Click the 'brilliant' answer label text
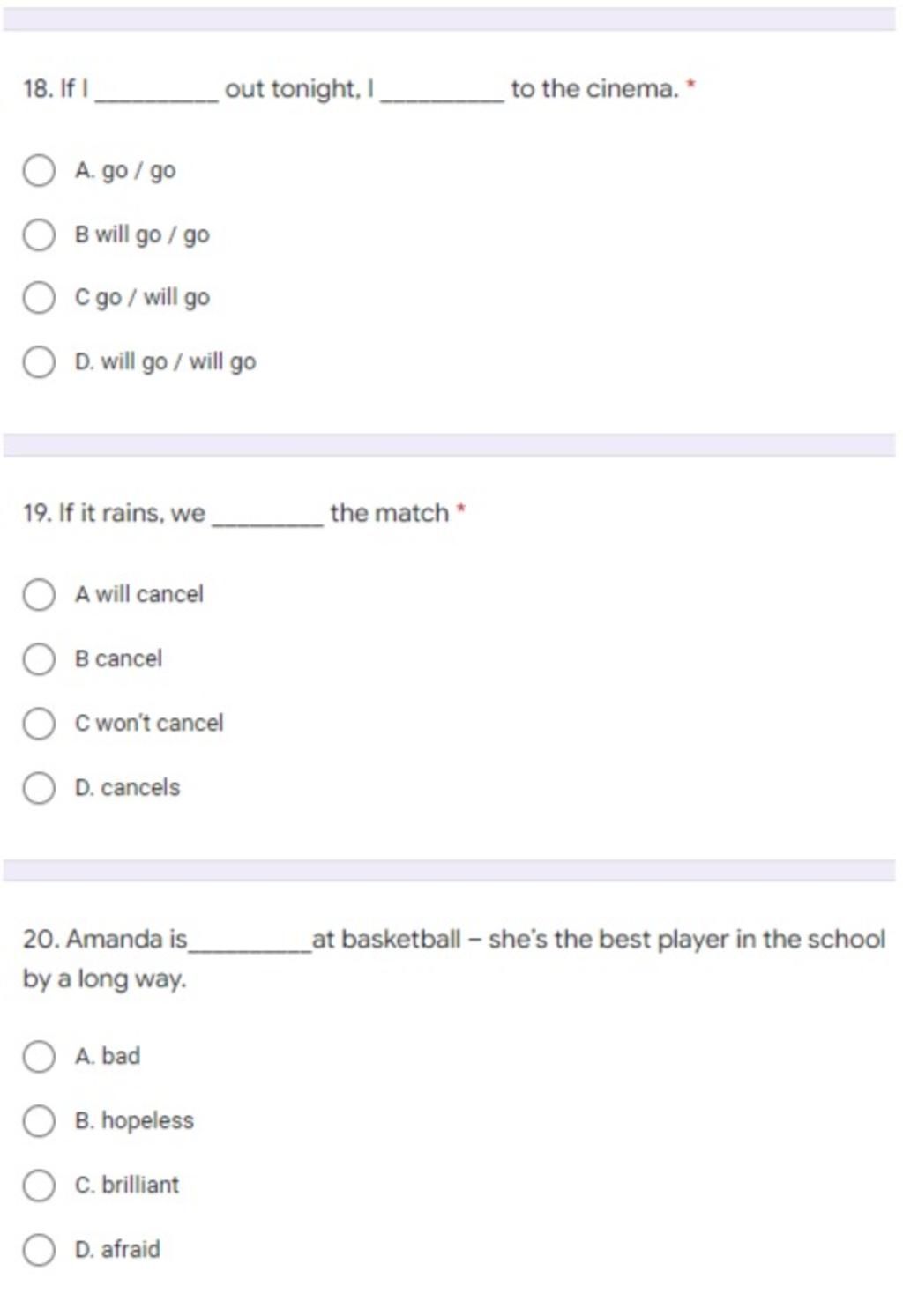The height and width of the screenshot is (1316, 903). 140,1185
